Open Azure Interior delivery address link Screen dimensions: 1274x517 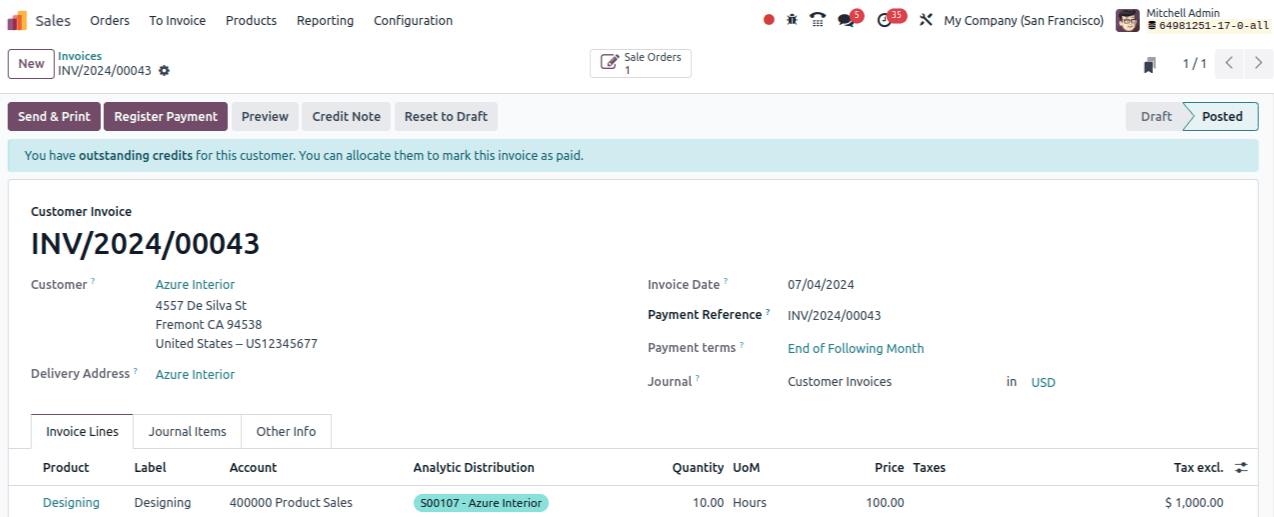[x=195, y=375]
